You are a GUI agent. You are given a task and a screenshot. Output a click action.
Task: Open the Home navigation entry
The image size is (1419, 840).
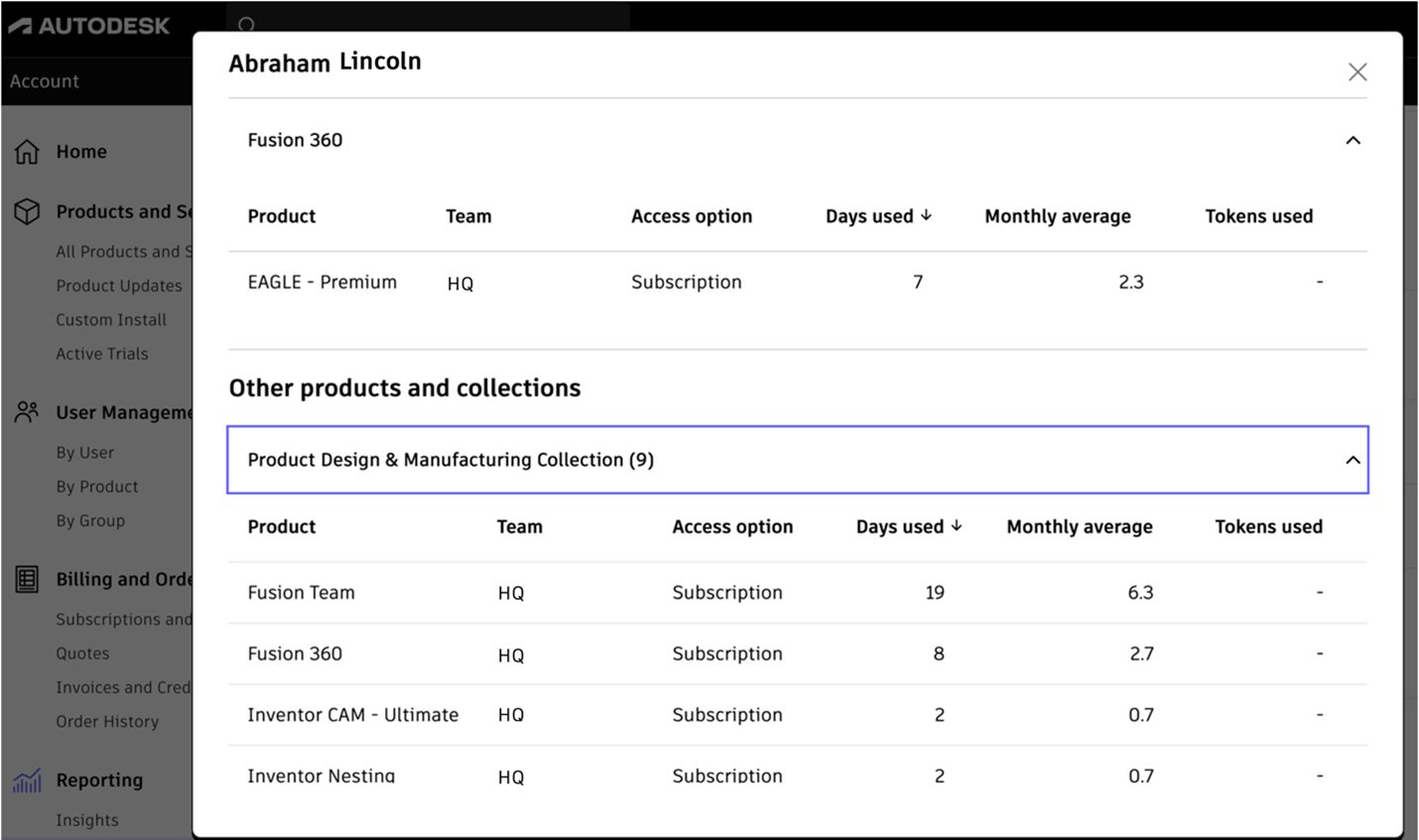81,151
